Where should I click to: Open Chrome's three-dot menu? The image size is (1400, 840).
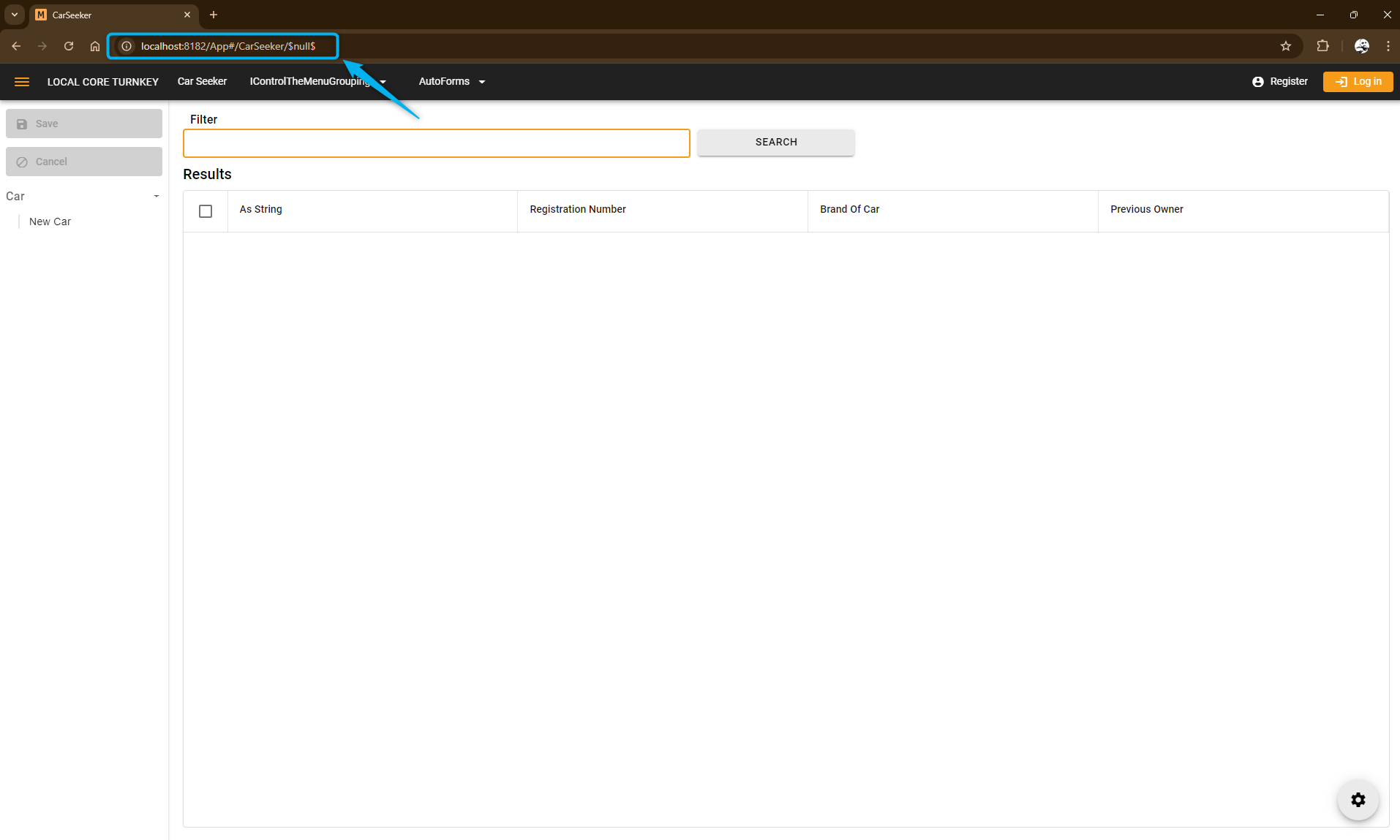pos(1388,46)
